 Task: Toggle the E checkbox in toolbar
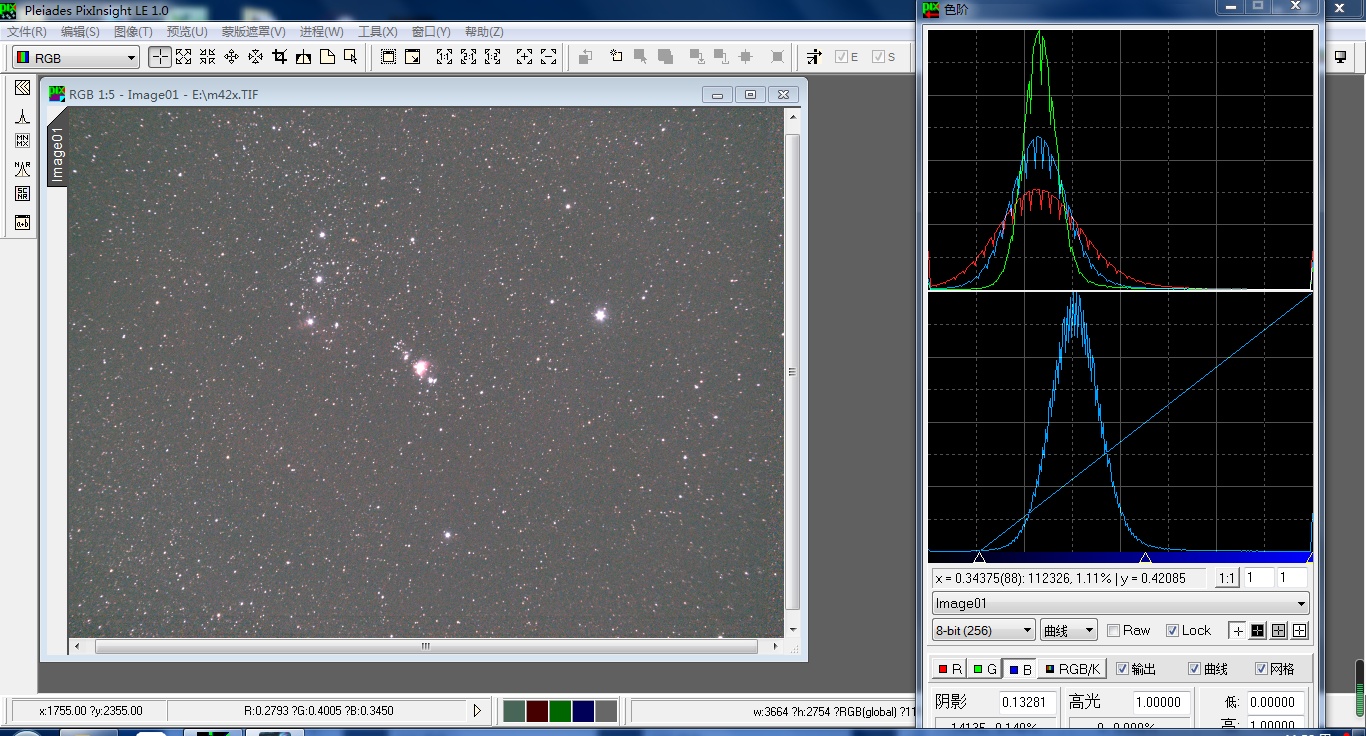tap(841, 57)
